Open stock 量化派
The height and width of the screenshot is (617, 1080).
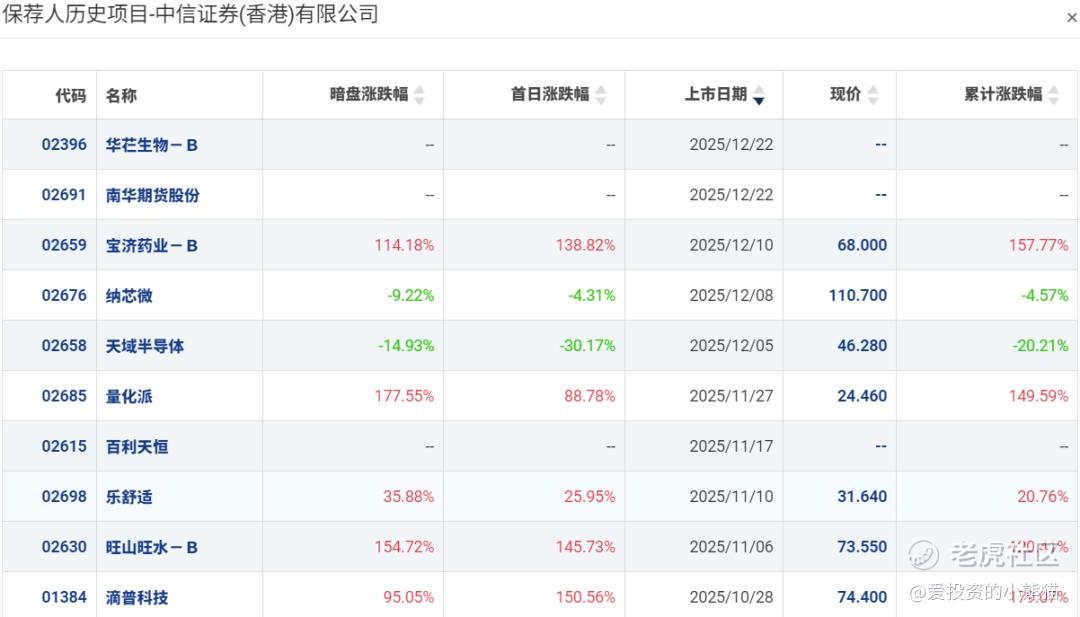click(129, 396)
